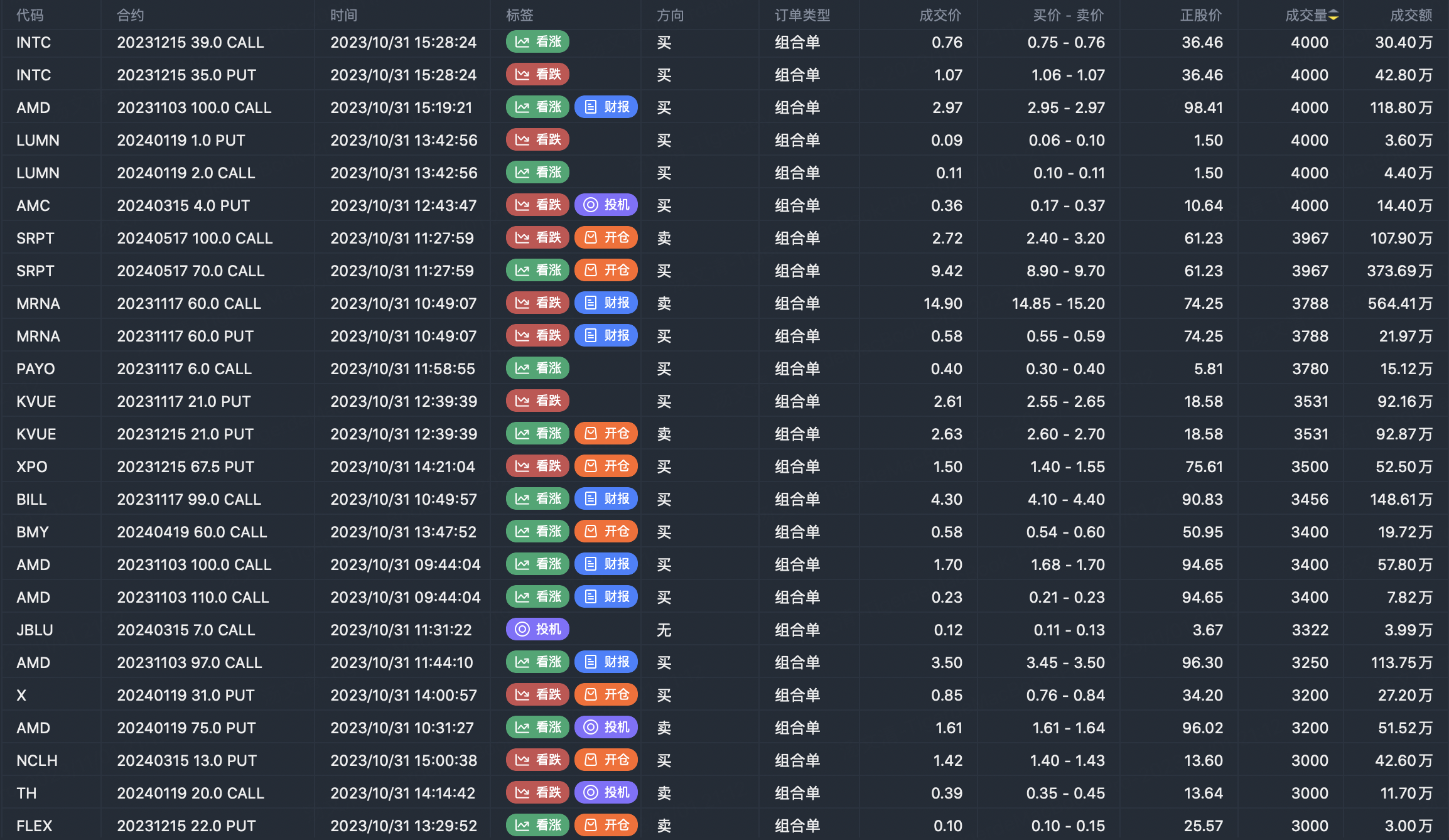Select the BMY ticker cell
This screenshot has width=1449, height=840.
point(33,532)
